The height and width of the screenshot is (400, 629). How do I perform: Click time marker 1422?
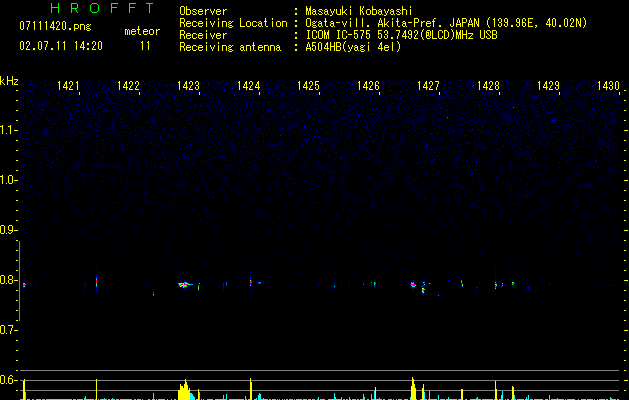tap(128, 86)
